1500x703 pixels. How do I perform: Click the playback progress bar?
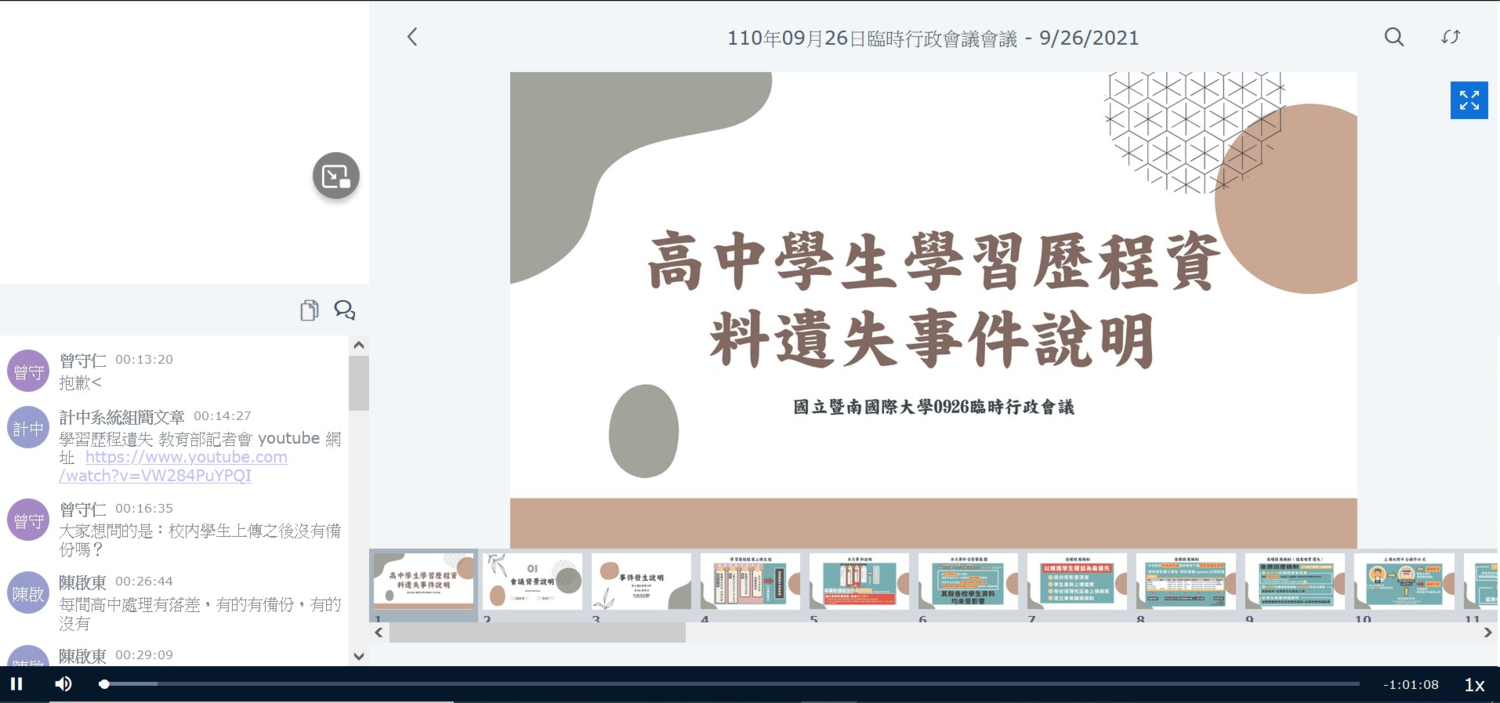730,684
